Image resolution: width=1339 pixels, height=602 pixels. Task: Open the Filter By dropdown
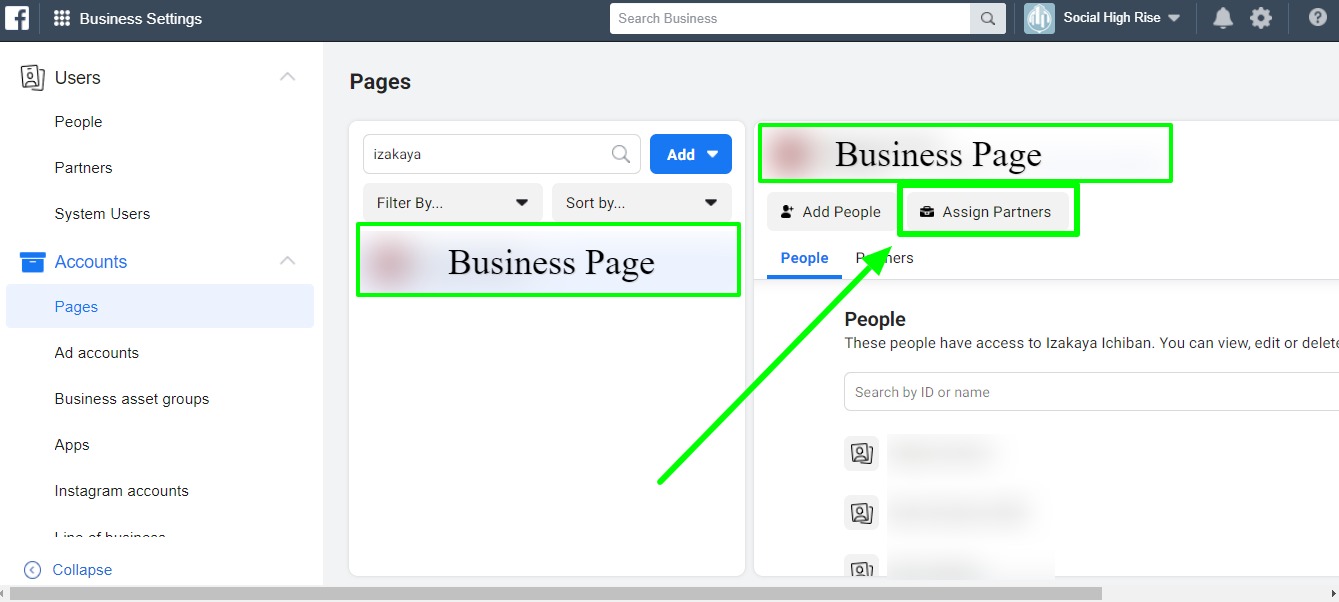(x=453, y=202)
